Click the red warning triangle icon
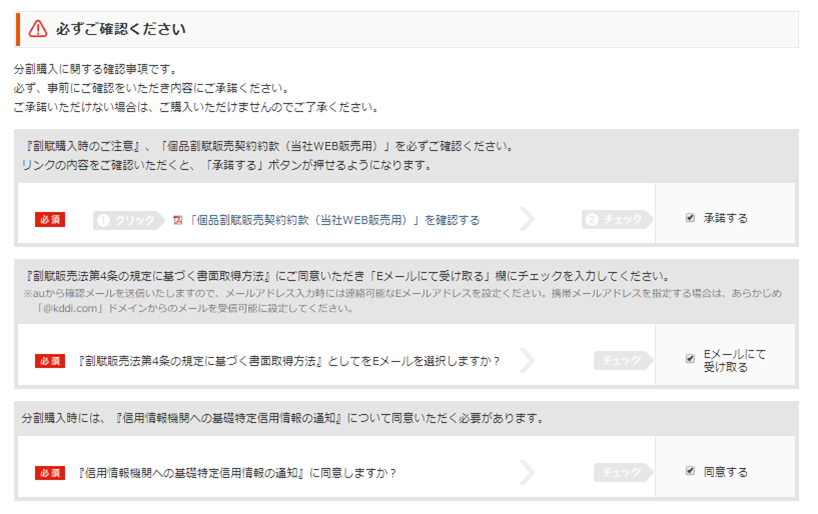Viewport: 818px width, 514px height. tap(38, 29)
